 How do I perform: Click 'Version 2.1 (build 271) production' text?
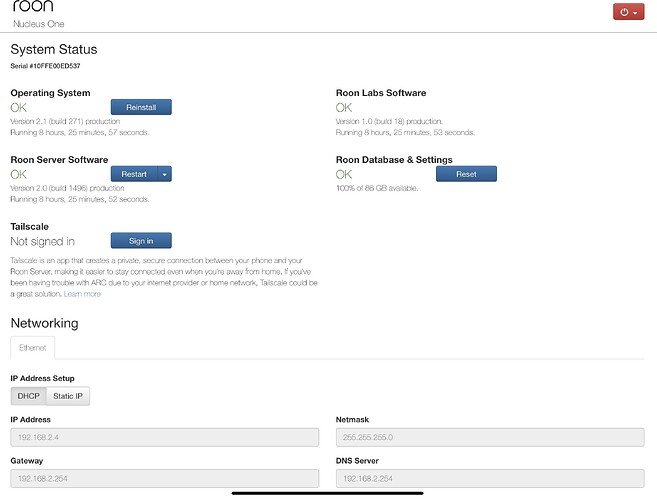[65, 121]
